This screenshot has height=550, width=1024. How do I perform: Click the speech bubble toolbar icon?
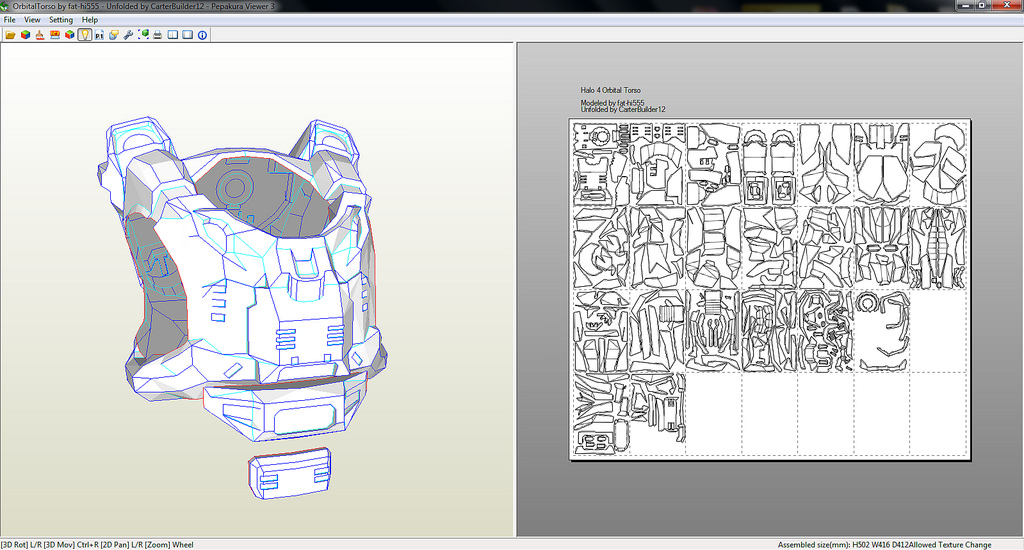(114, 35)
